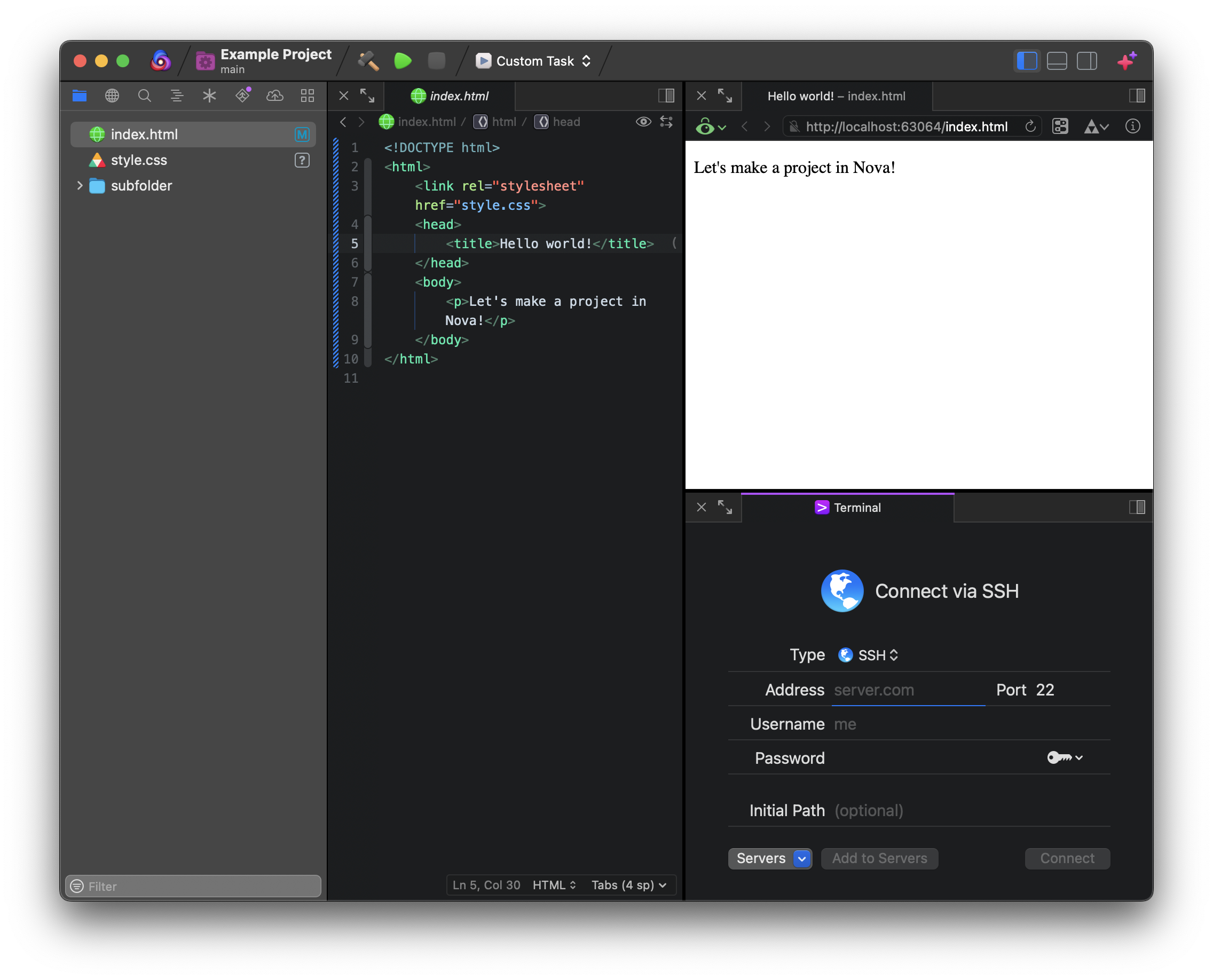Open the SSH type dropdown
Viewport: 1213px width, 980px height.
pos(869,655)
